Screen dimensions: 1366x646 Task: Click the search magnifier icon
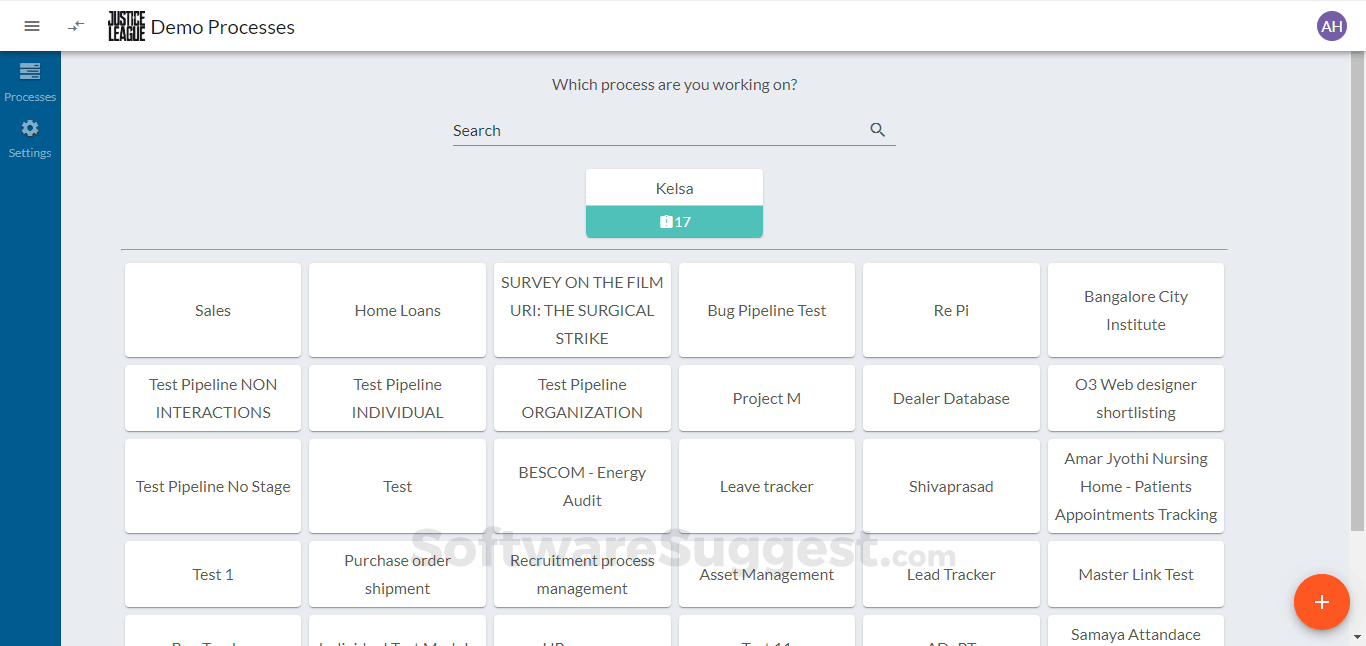click(878, 130)
